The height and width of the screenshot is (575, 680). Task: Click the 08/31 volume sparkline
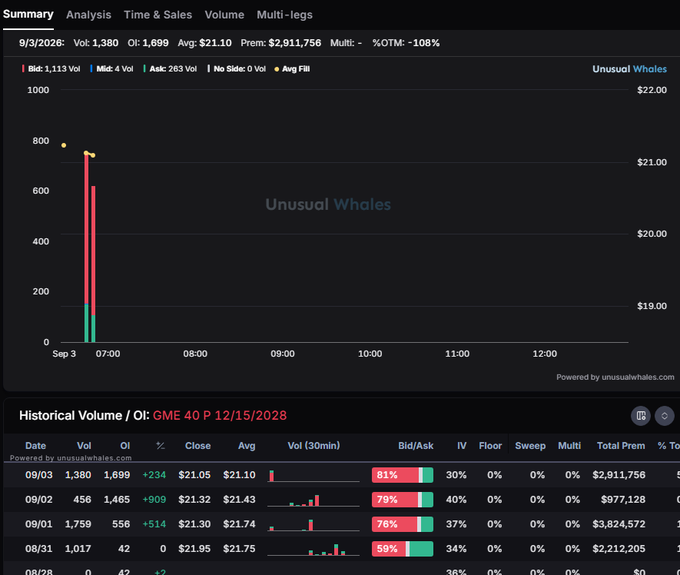pos(314,549)
